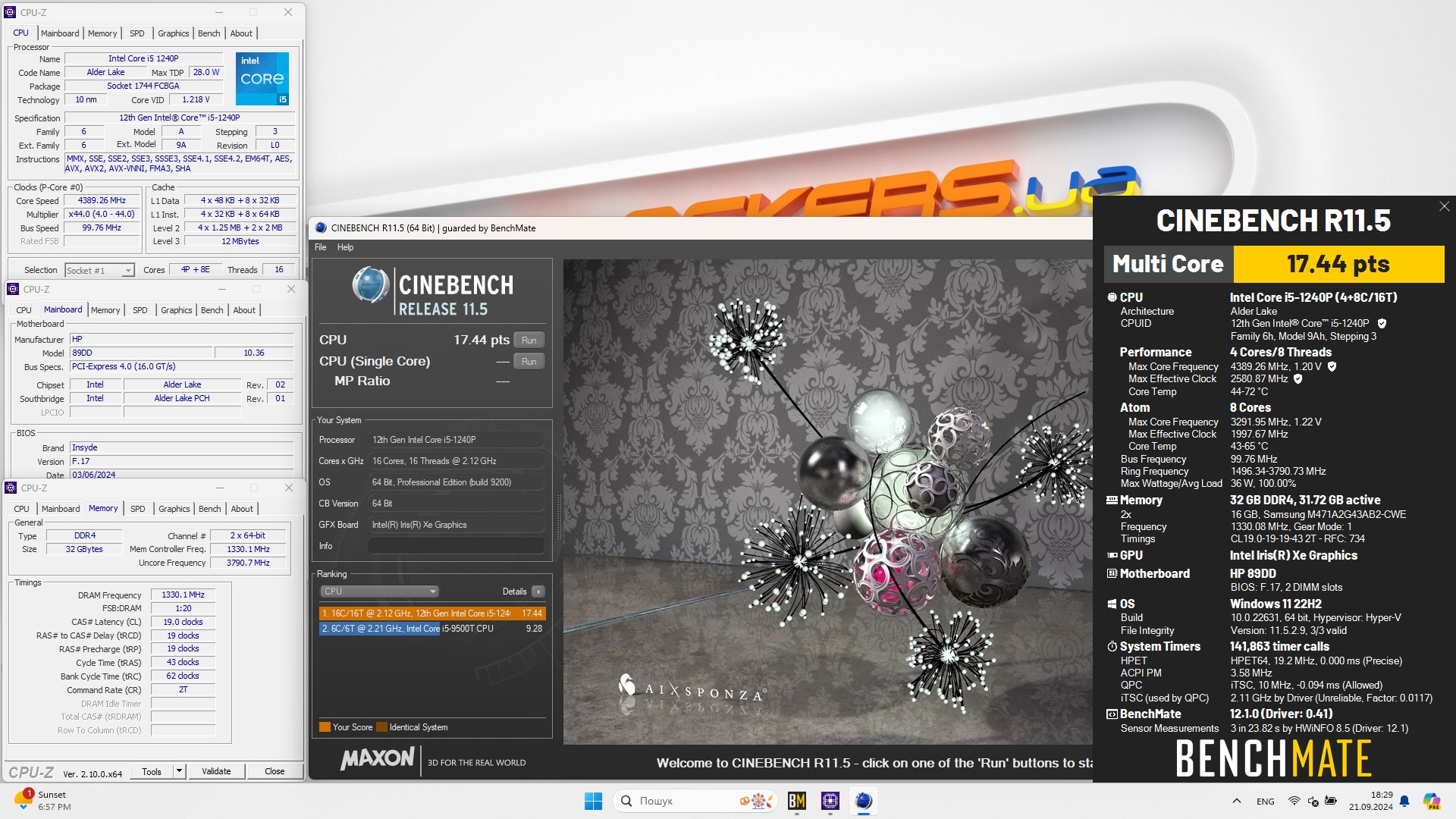Click the muted volume tray icon

click(x=1313, y=801)
